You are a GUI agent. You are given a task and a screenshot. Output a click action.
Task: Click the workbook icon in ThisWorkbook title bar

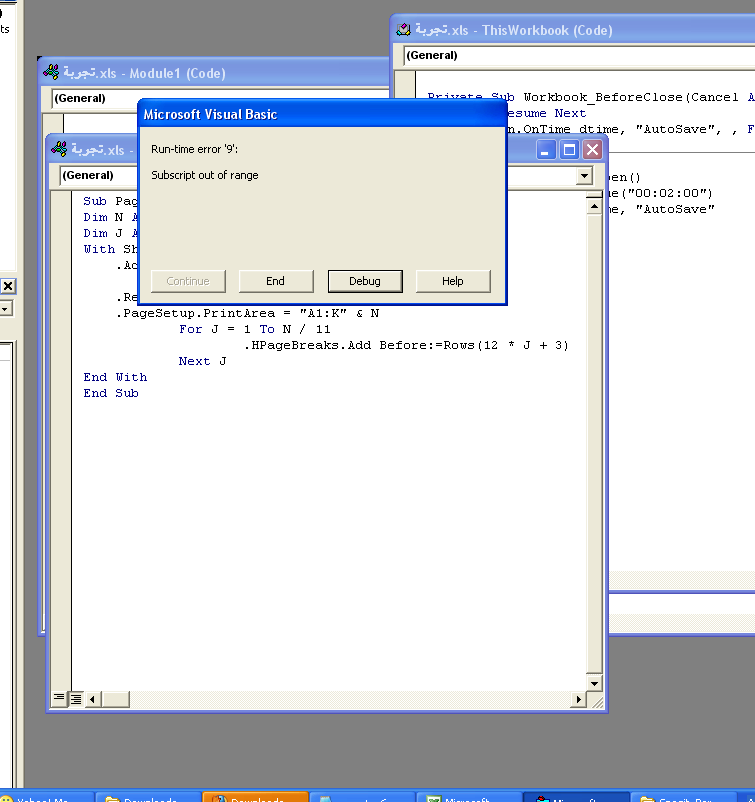(x=404, y=30)
